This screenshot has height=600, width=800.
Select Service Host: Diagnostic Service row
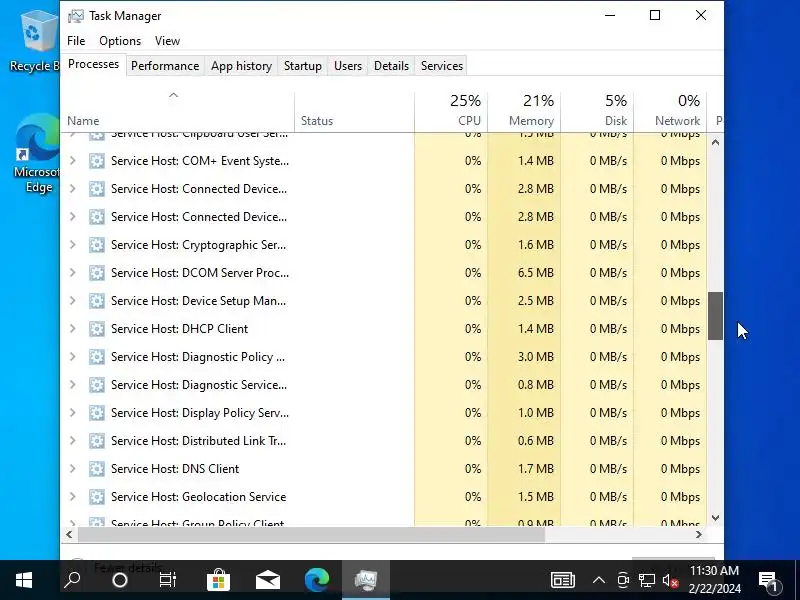click(384, 385)
